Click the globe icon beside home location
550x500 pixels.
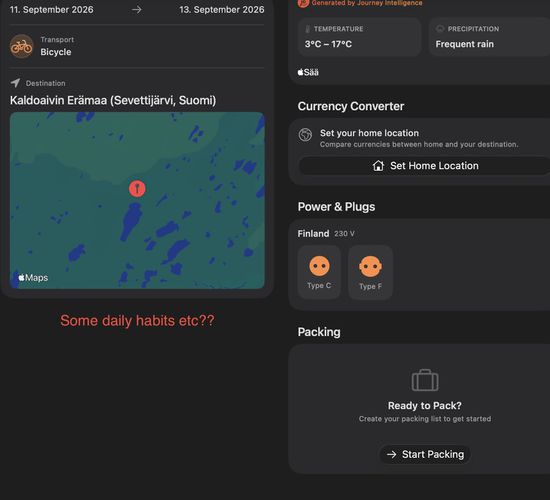click(x=305, y=134)
